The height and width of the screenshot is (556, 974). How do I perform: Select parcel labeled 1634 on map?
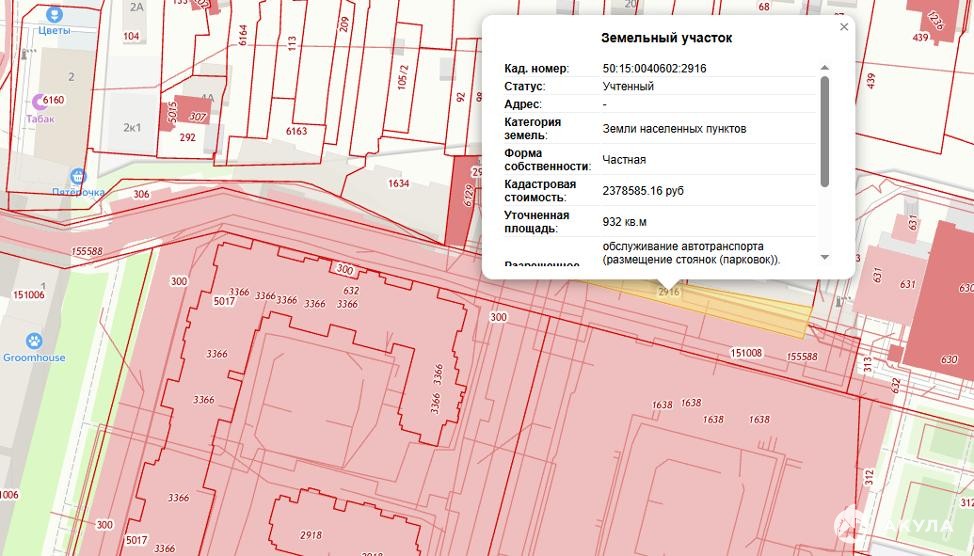(399, 183)
